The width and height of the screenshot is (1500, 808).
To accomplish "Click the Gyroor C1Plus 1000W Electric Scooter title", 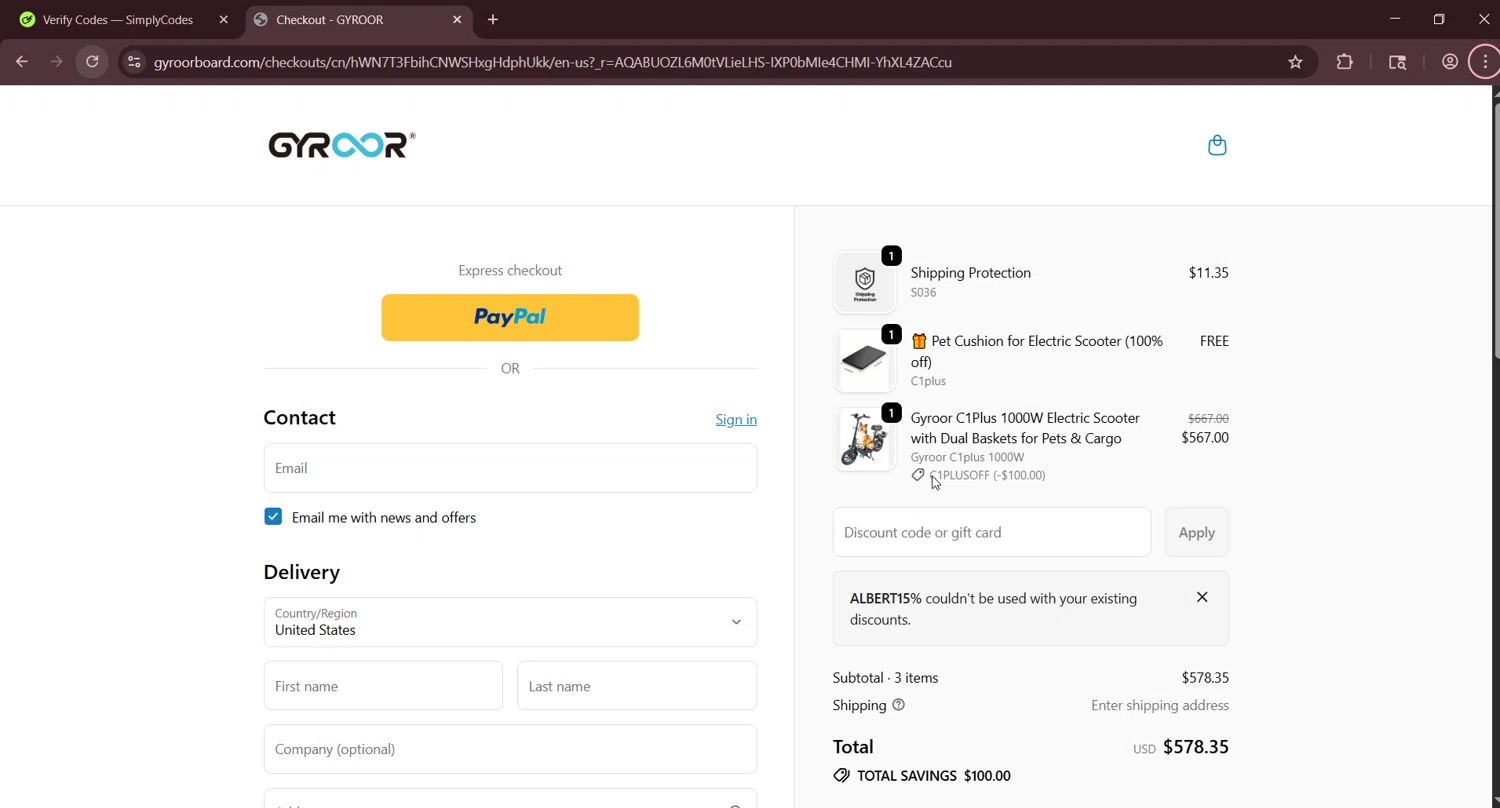I will [1025, 428].
